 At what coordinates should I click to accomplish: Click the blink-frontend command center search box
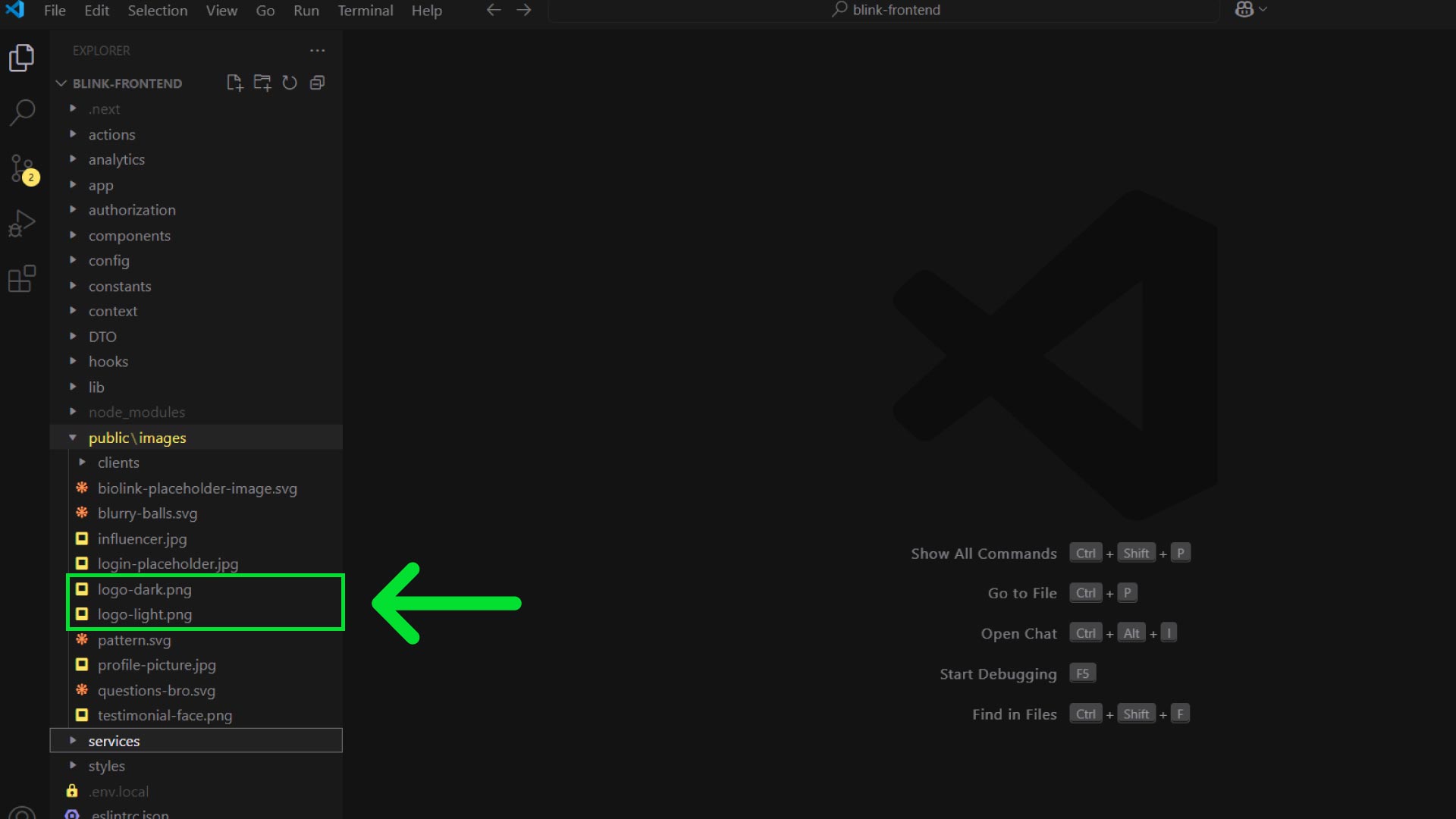(884, 11)
